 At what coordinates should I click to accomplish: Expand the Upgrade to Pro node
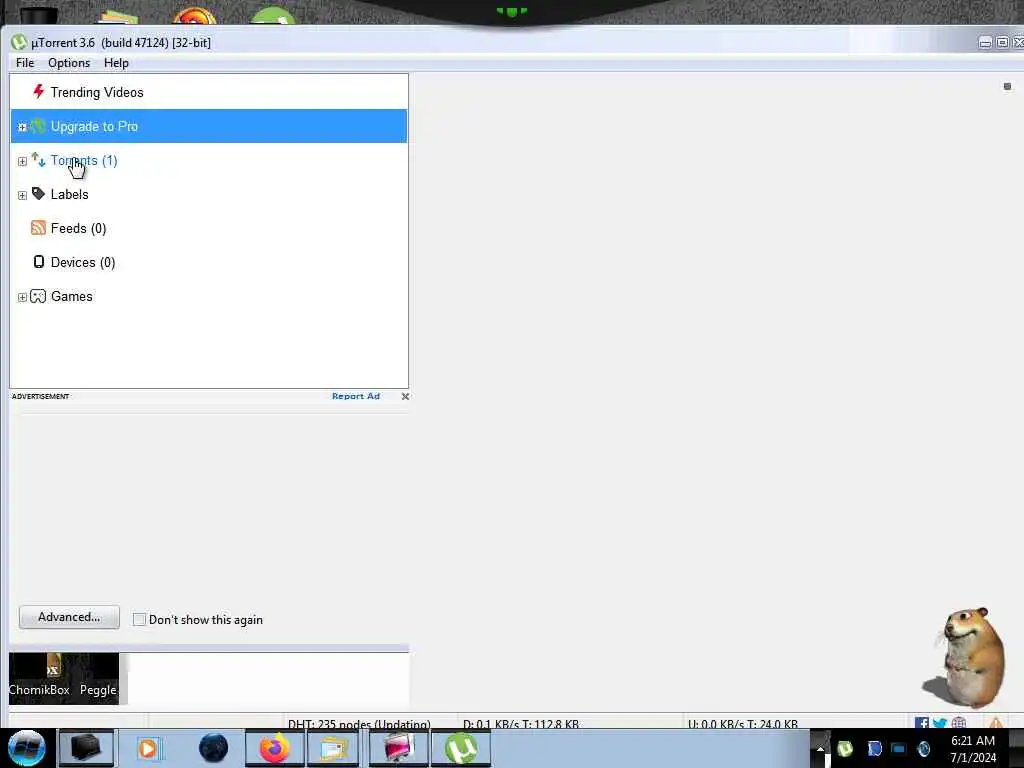point(22,127)
